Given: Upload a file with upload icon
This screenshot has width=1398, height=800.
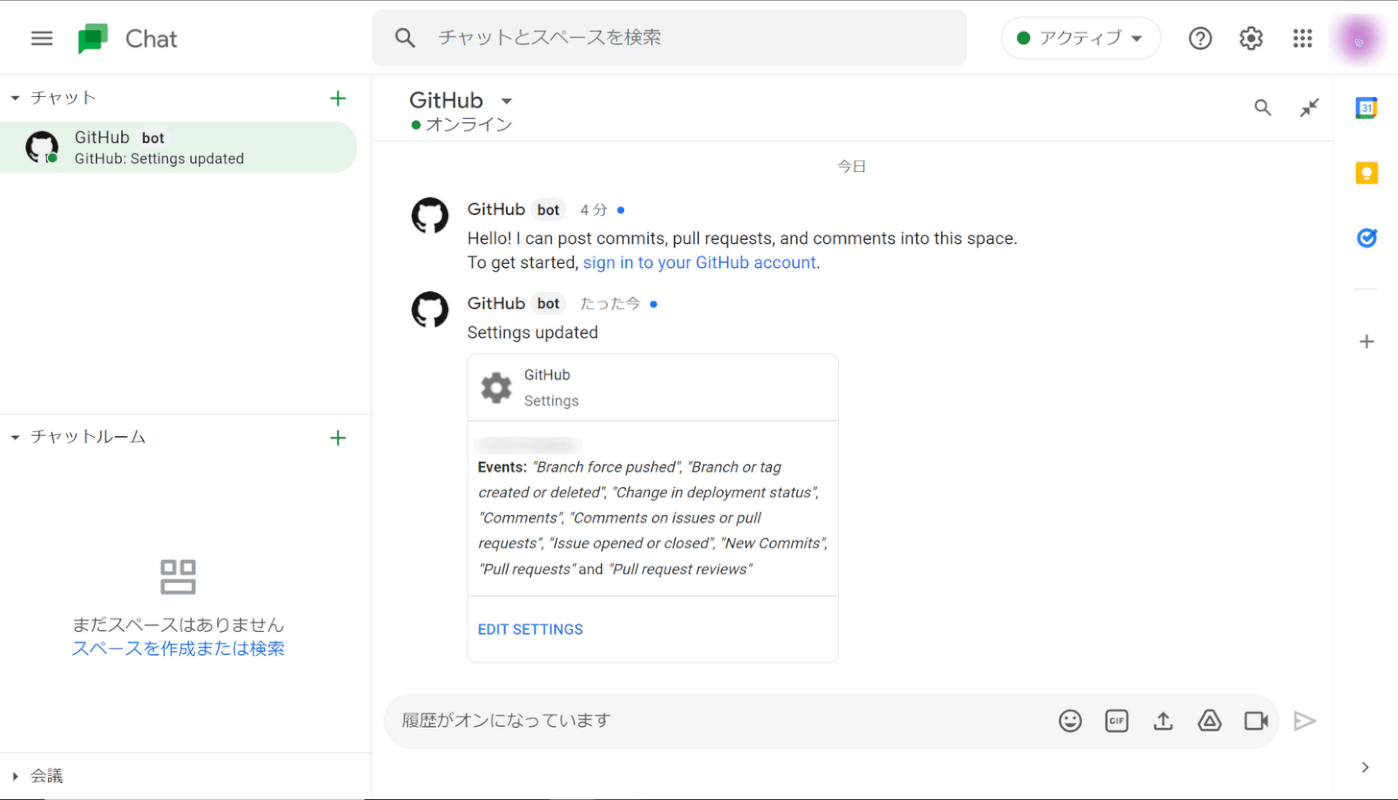Looking at the screenshot, I should coord(1163,721).
